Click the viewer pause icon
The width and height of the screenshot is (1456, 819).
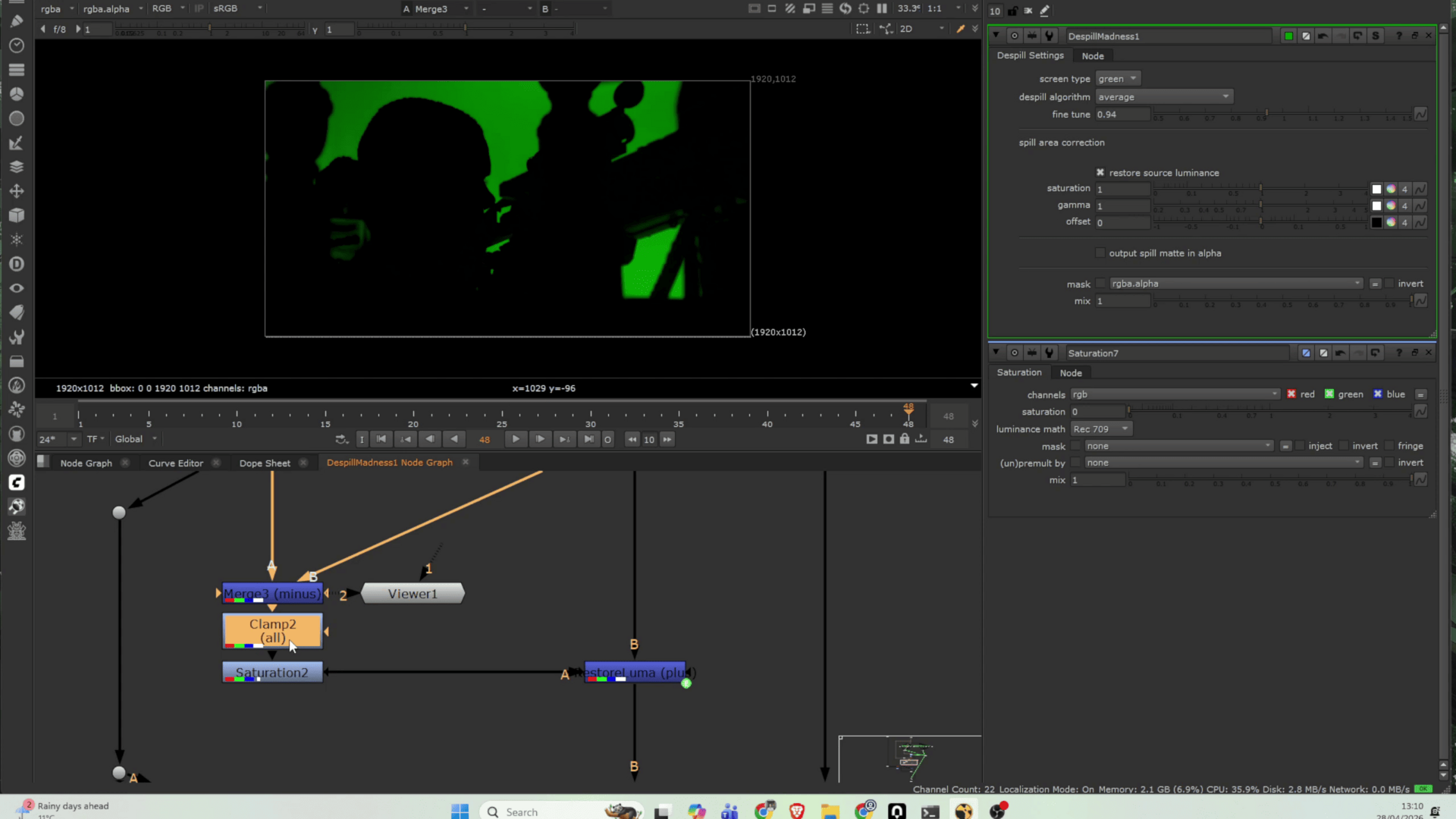click(x=882, y=8)
